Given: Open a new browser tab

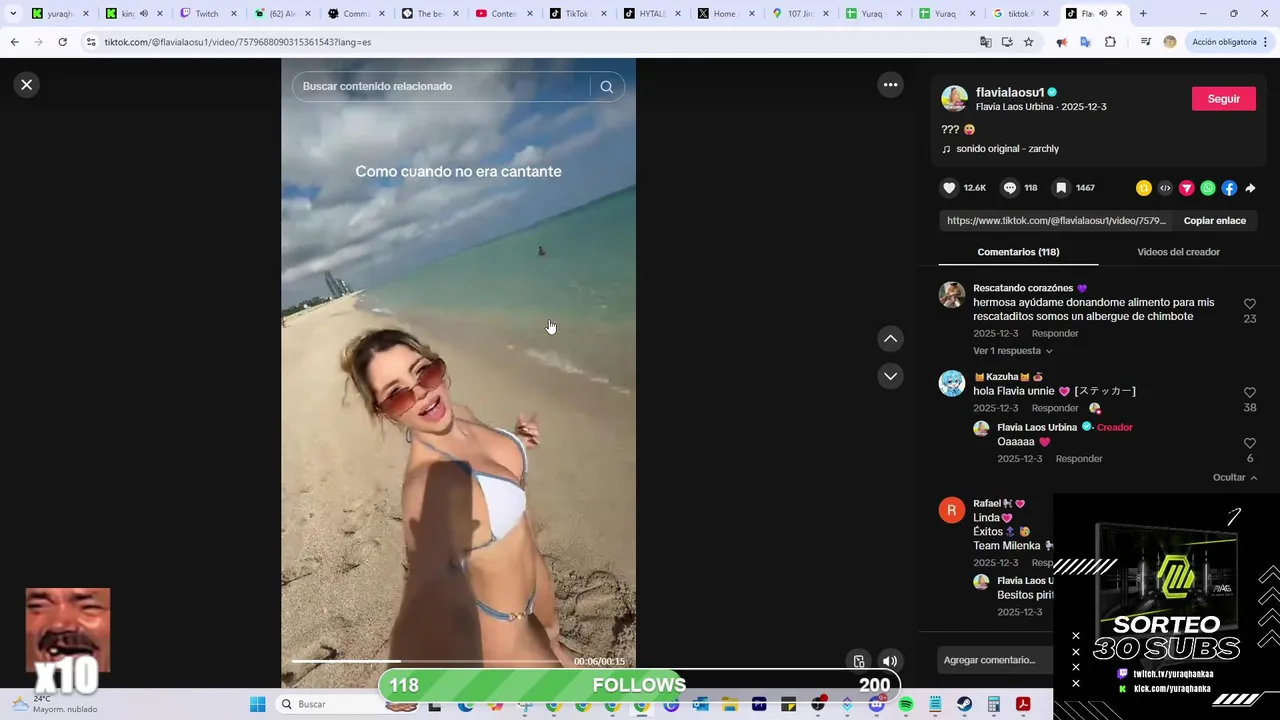Looking at the screenshot, I should [1143, 14].
